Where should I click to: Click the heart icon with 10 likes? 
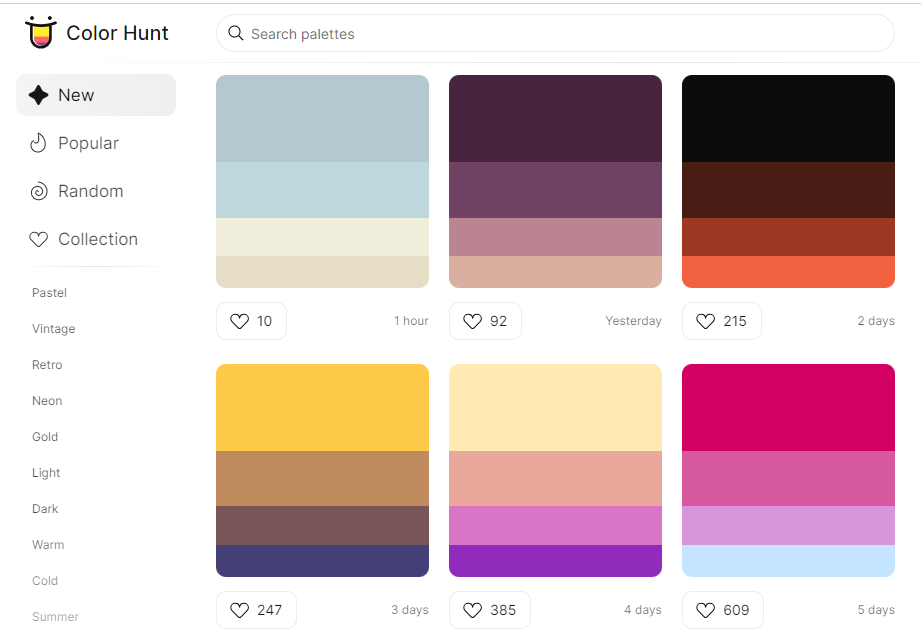click(239, 321)
